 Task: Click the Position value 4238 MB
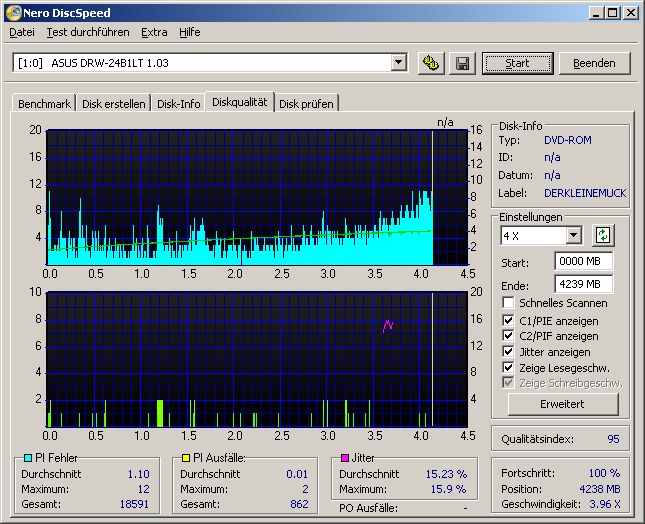click(x=600, y=489)
